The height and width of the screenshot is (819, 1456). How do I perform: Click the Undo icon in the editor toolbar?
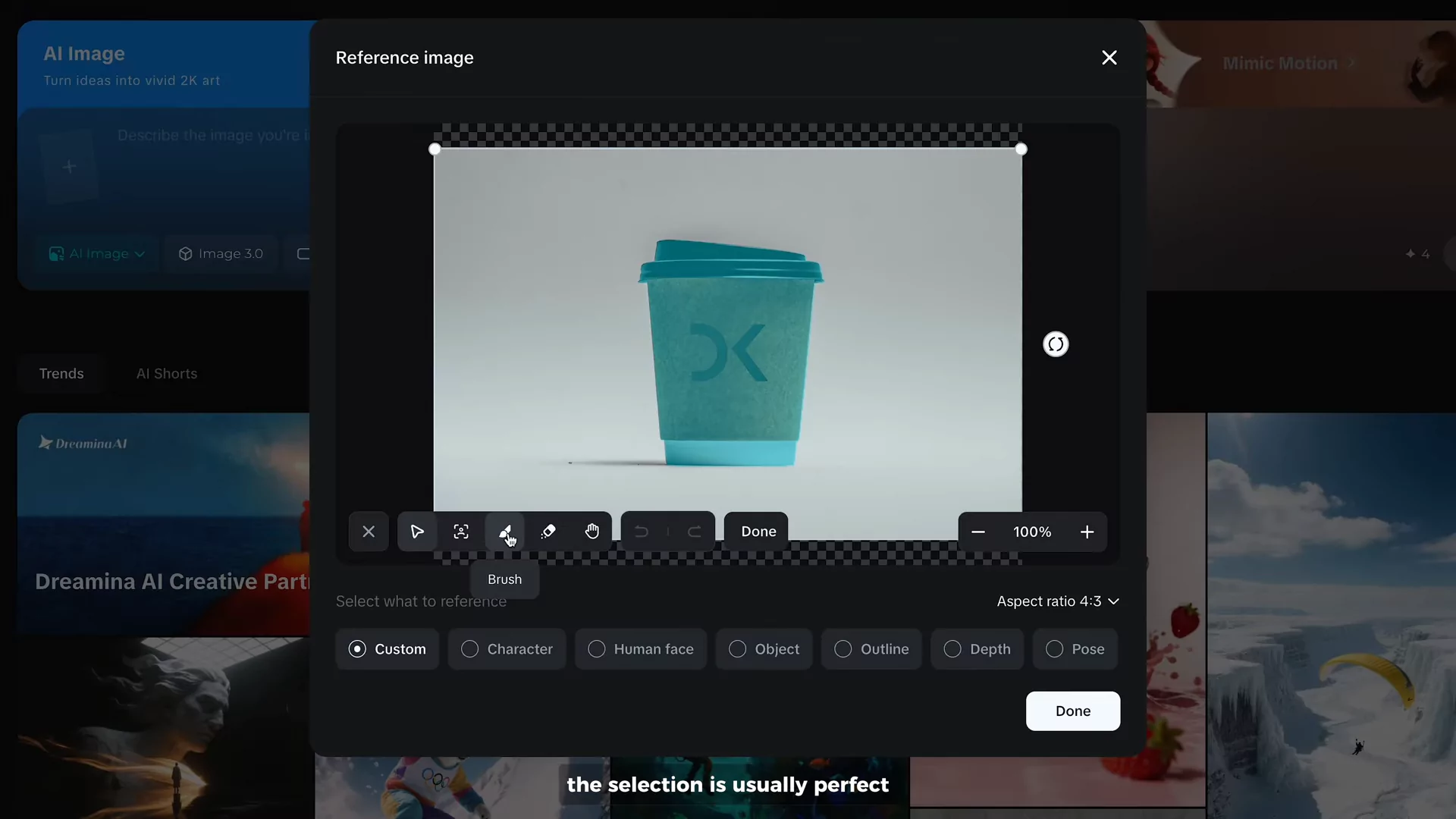click(x=641, y=532)
